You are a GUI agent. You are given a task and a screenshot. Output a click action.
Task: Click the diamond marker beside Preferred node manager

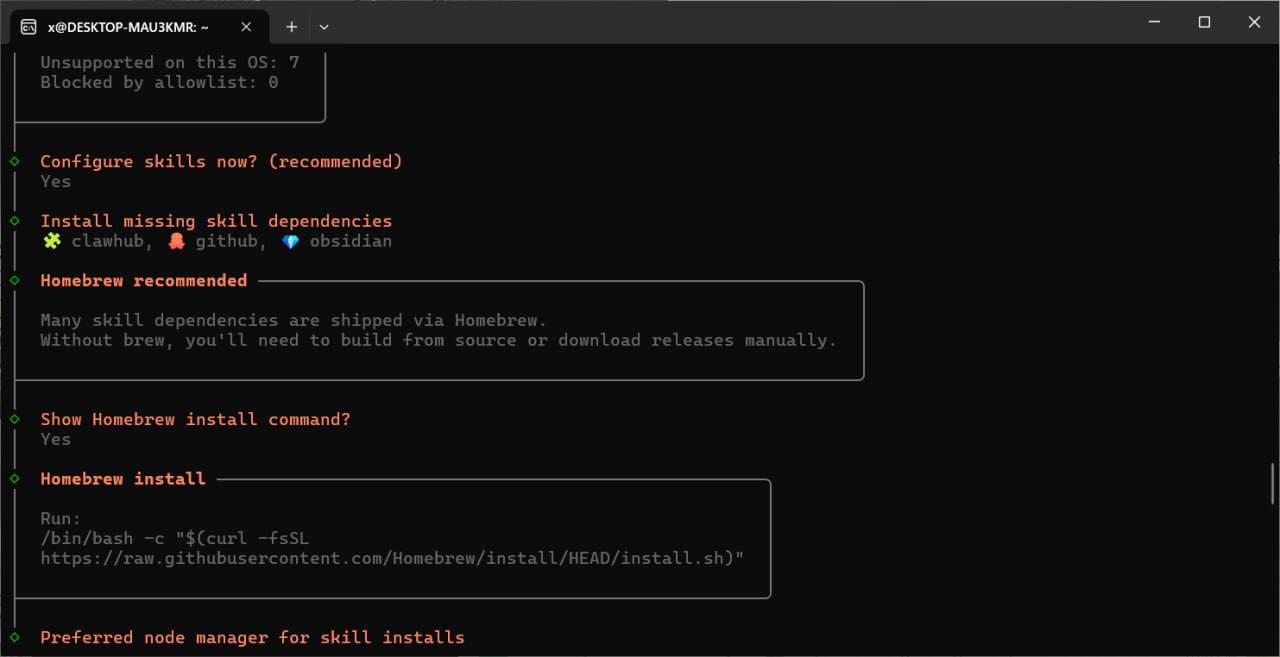pos(15,637)
